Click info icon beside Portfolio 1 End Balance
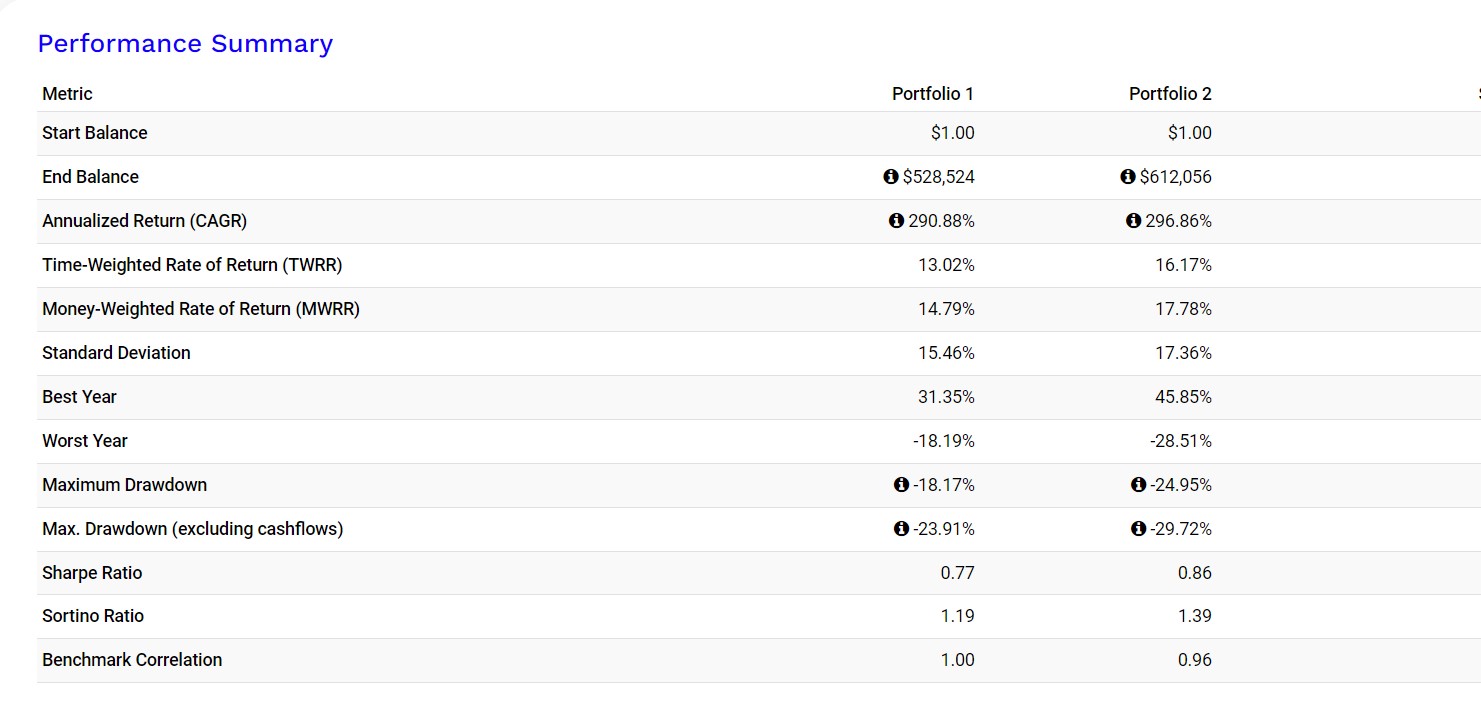 tap(891, 177)
